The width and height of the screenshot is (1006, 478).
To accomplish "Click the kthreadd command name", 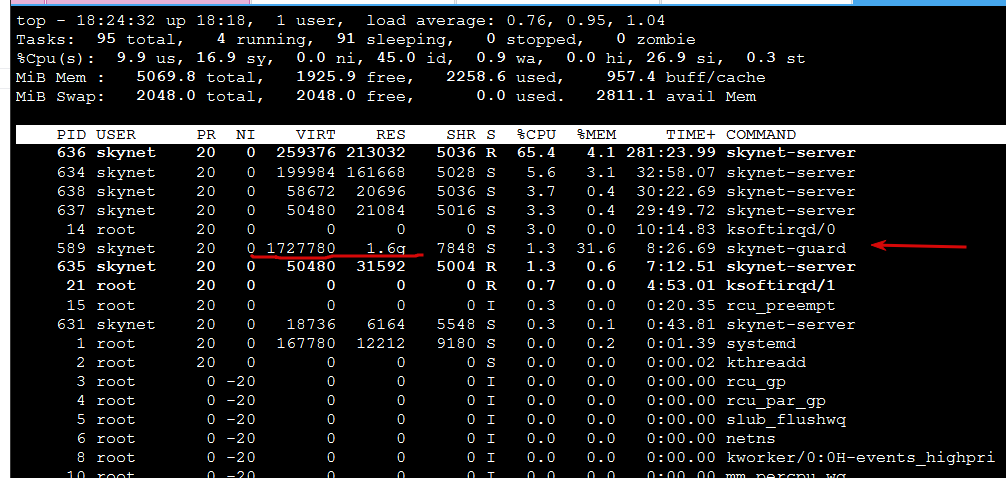I will point(766,363).
